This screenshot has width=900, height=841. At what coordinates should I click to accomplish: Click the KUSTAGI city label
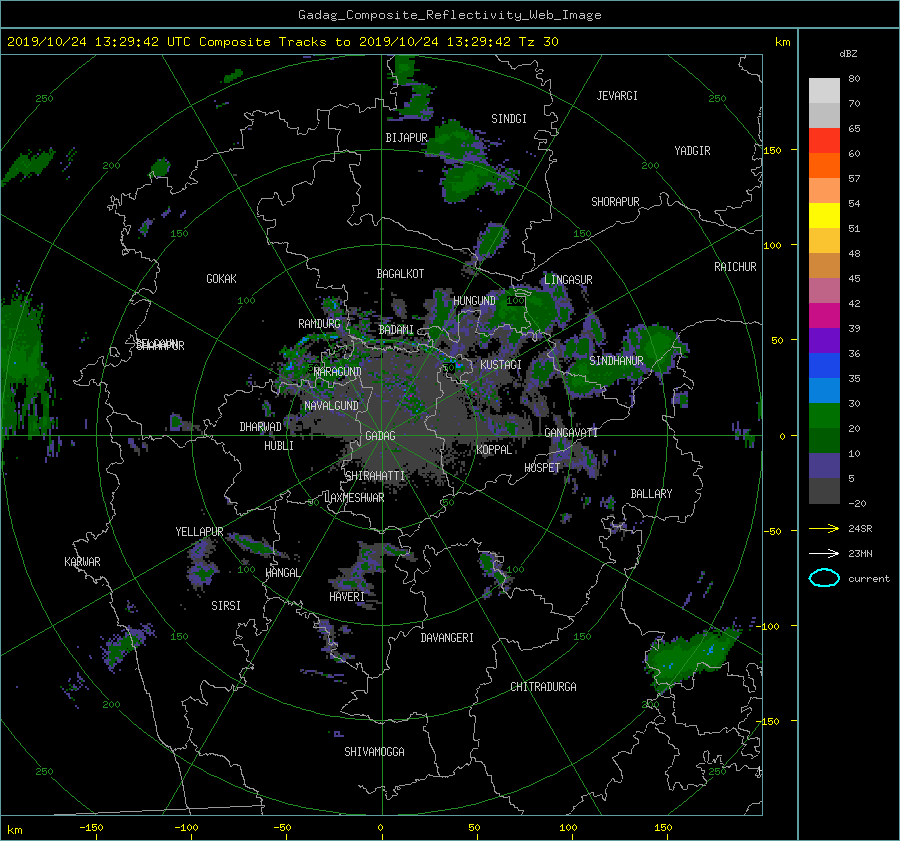(501, 365)
